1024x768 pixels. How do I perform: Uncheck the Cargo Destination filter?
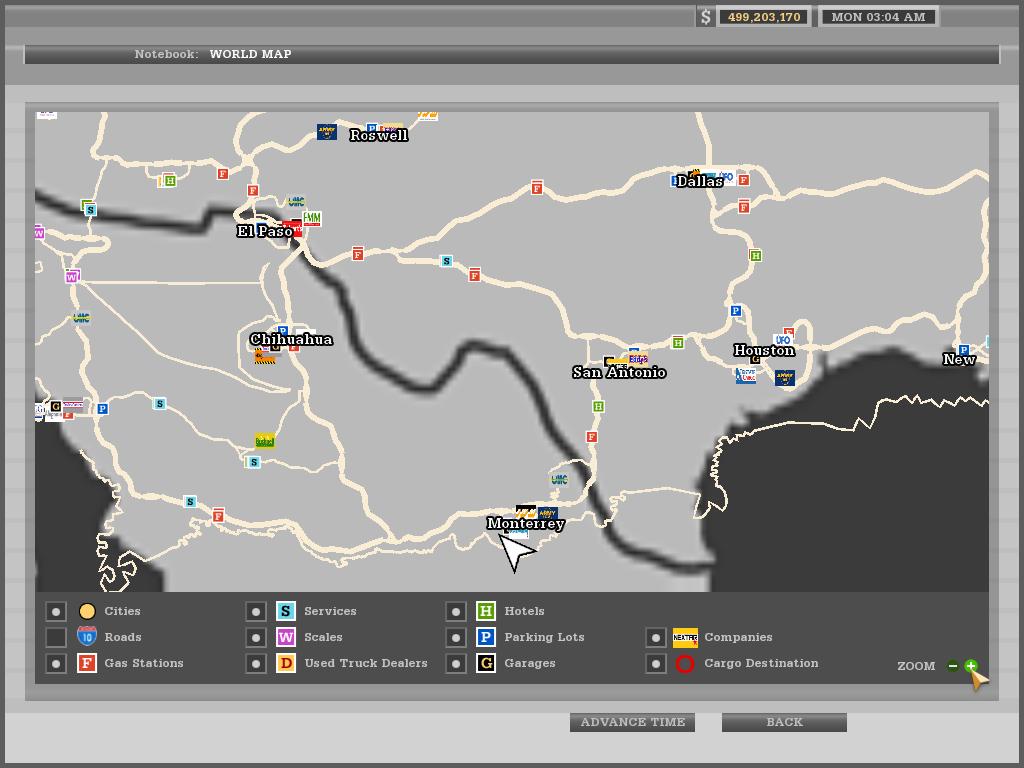tap(655, 663)
